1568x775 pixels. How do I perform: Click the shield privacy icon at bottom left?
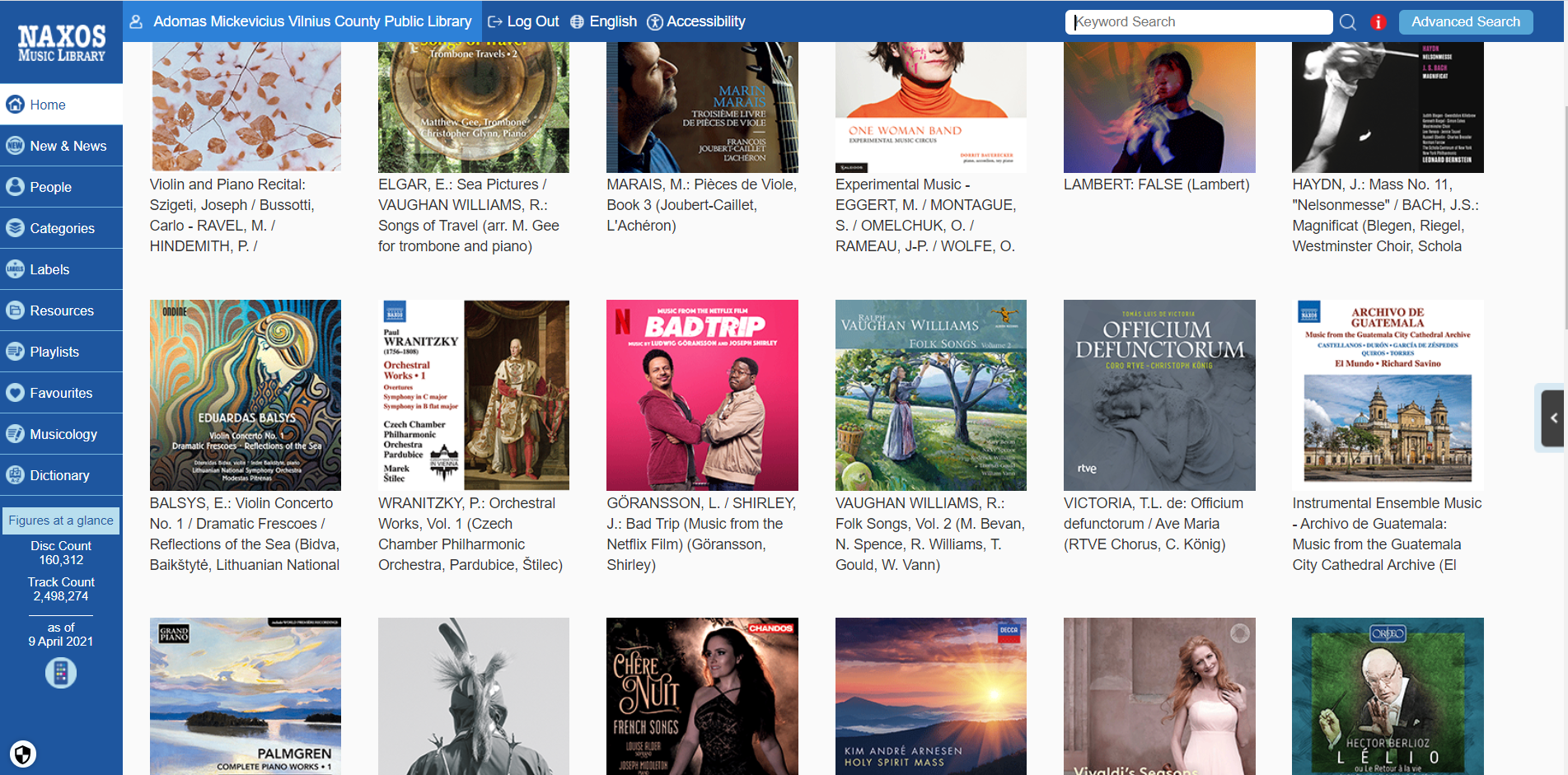click(x=23, y=754)
